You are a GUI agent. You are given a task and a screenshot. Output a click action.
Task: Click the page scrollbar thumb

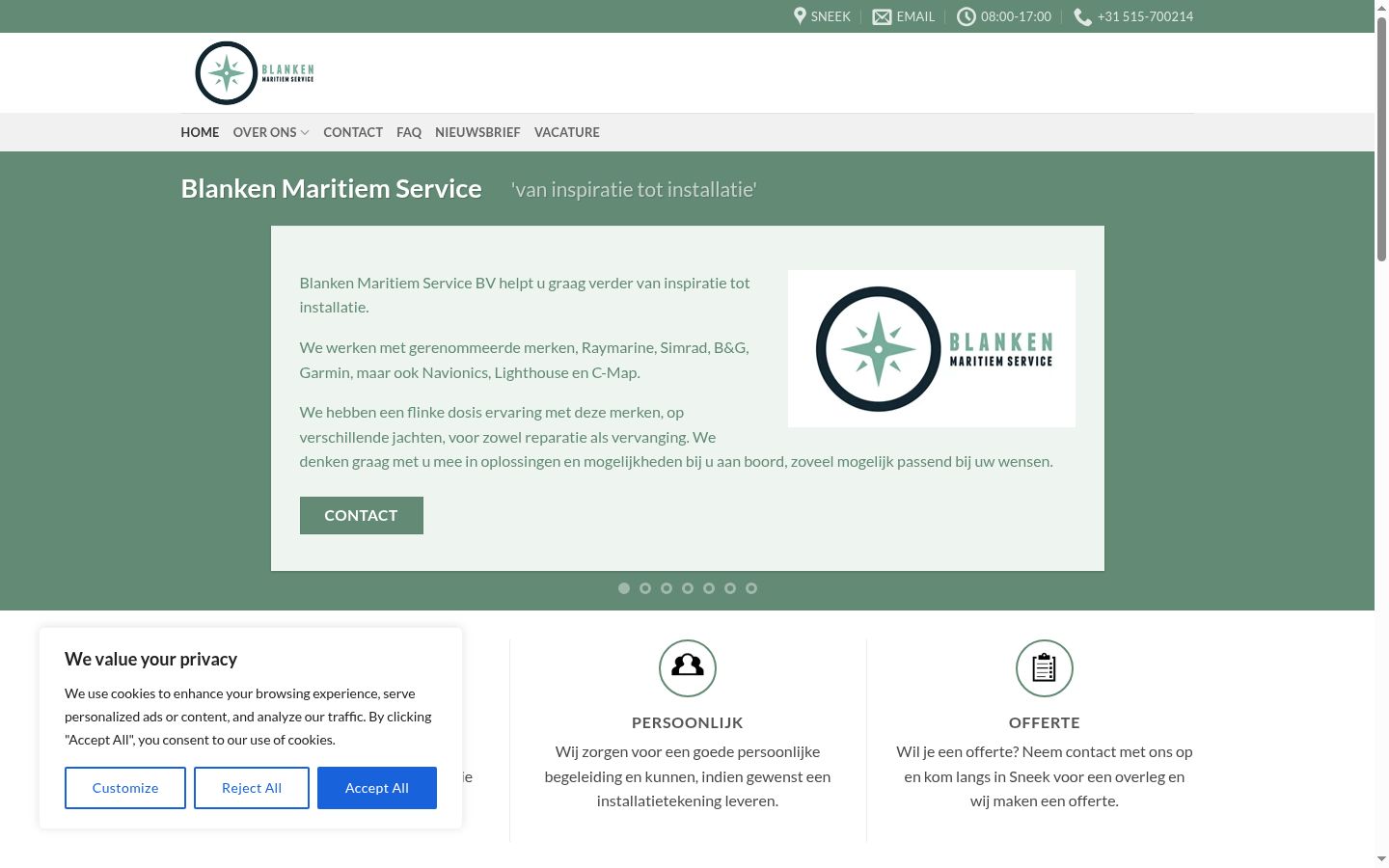(x=1381, y=138)
